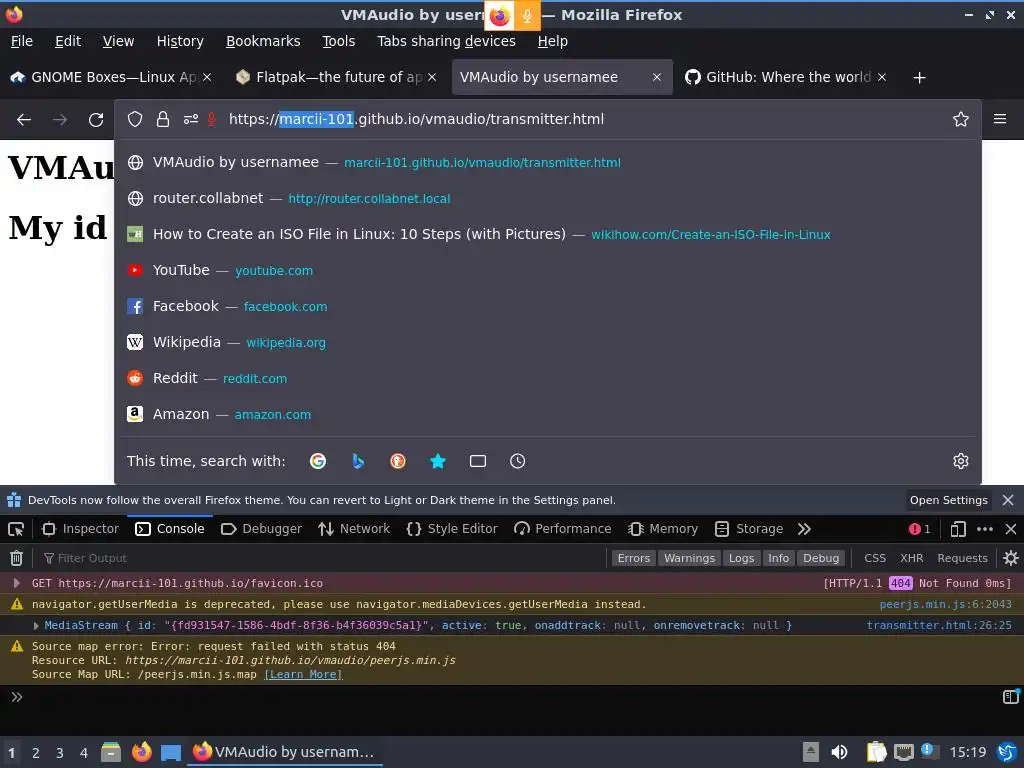
Task: Expand the MediaStream object in console
Action: point(37,626)
